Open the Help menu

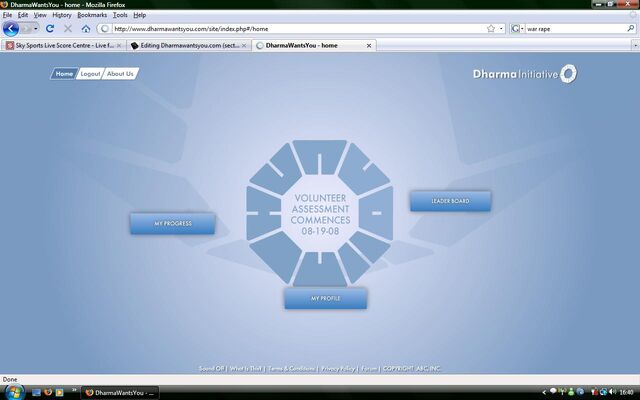point(140,15)
